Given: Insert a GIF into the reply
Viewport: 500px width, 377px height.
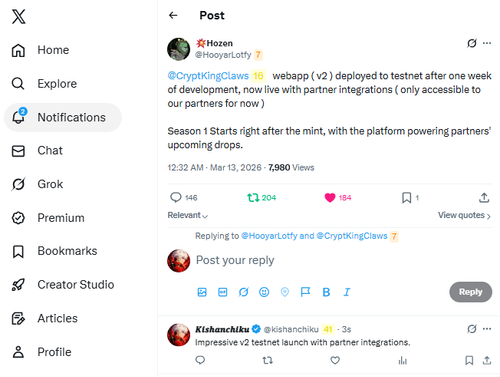Looking at the screenshot, I should (x=223, y=292).
